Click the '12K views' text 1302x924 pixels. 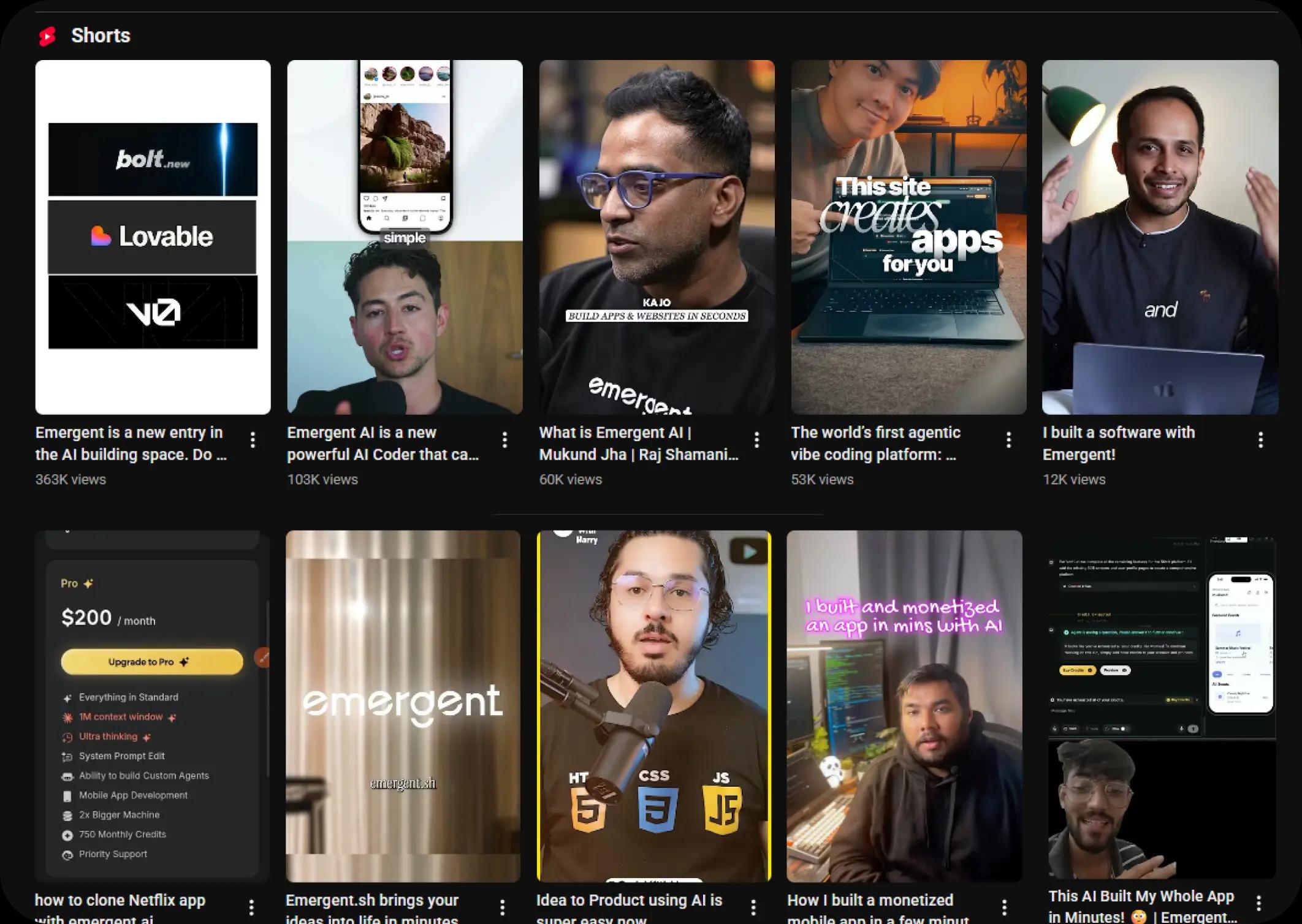(x=1074, y=480)
